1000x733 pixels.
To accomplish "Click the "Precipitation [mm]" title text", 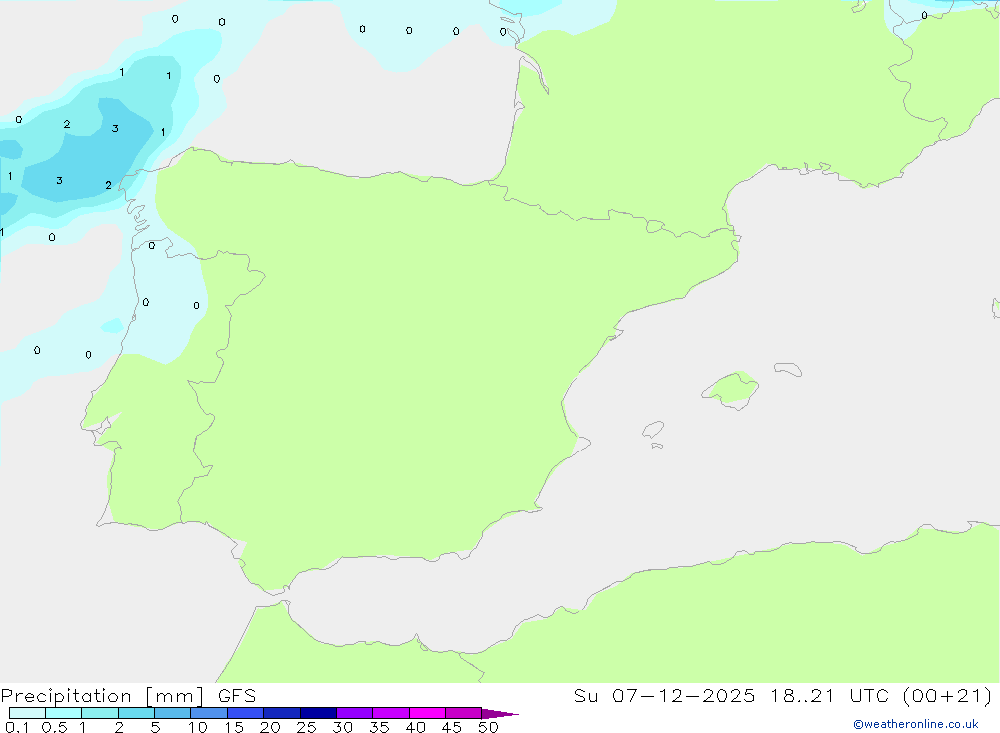I will pyautogui.click(x=103, y=696).
